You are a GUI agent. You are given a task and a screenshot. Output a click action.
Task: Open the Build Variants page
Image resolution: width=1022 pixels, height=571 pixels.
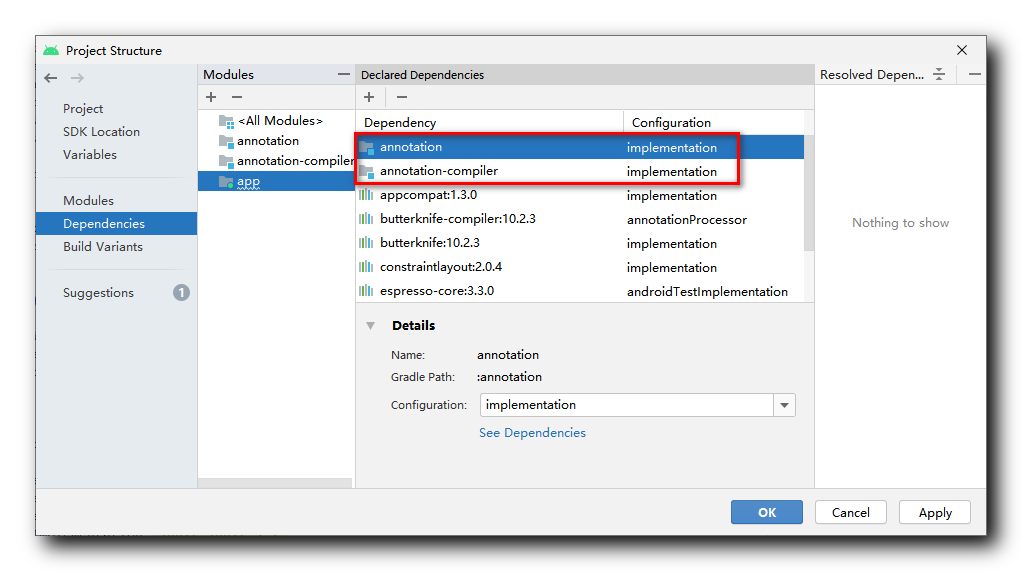pos(103,247)
